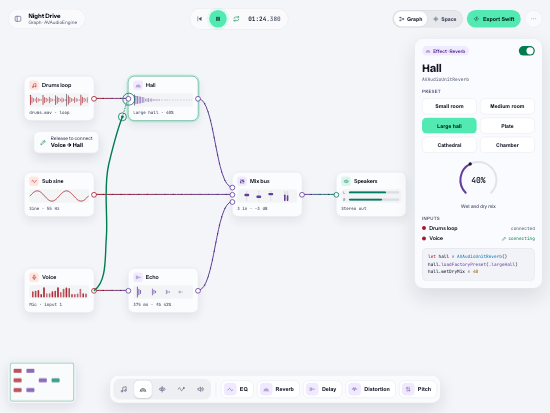Select Small room preset

click(449, 106)
